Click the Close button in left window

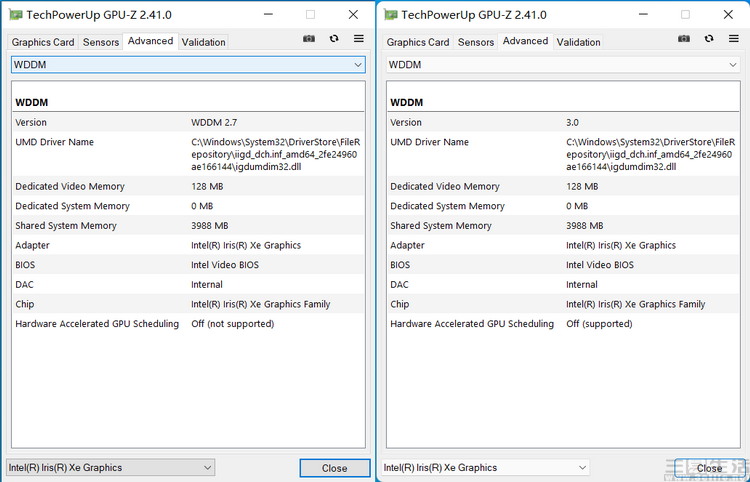coord(335,468)
